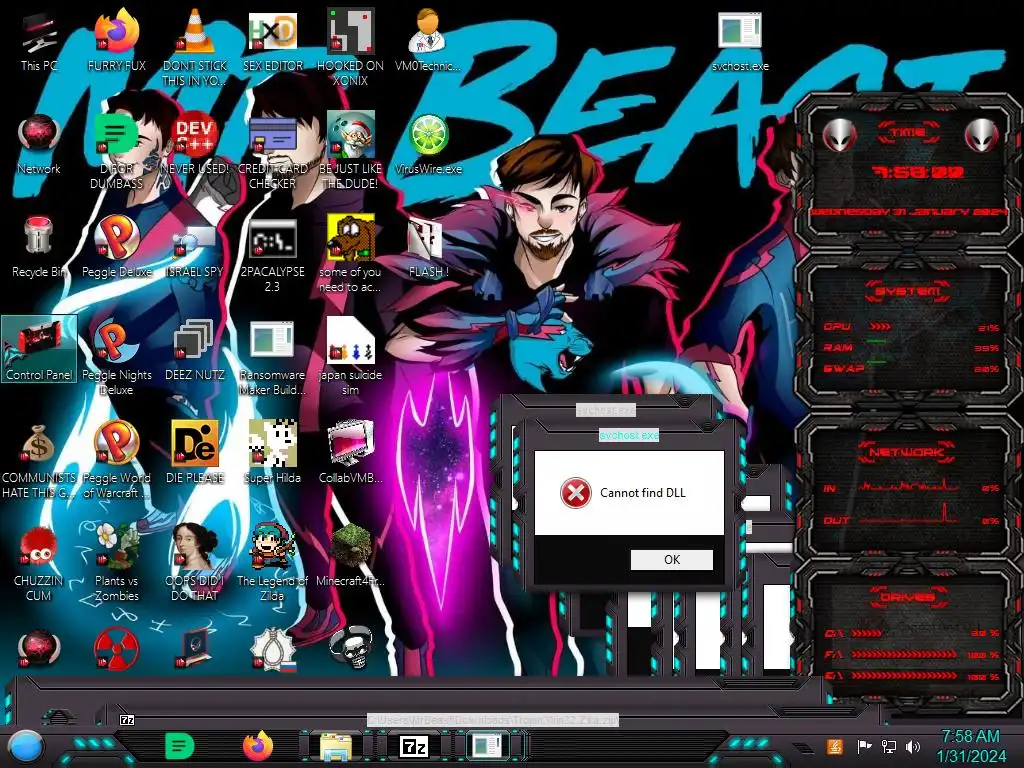Select the FLASH ! desktop icon
Viewport: 1024px width, 768px height.
[x=428, y=248]
